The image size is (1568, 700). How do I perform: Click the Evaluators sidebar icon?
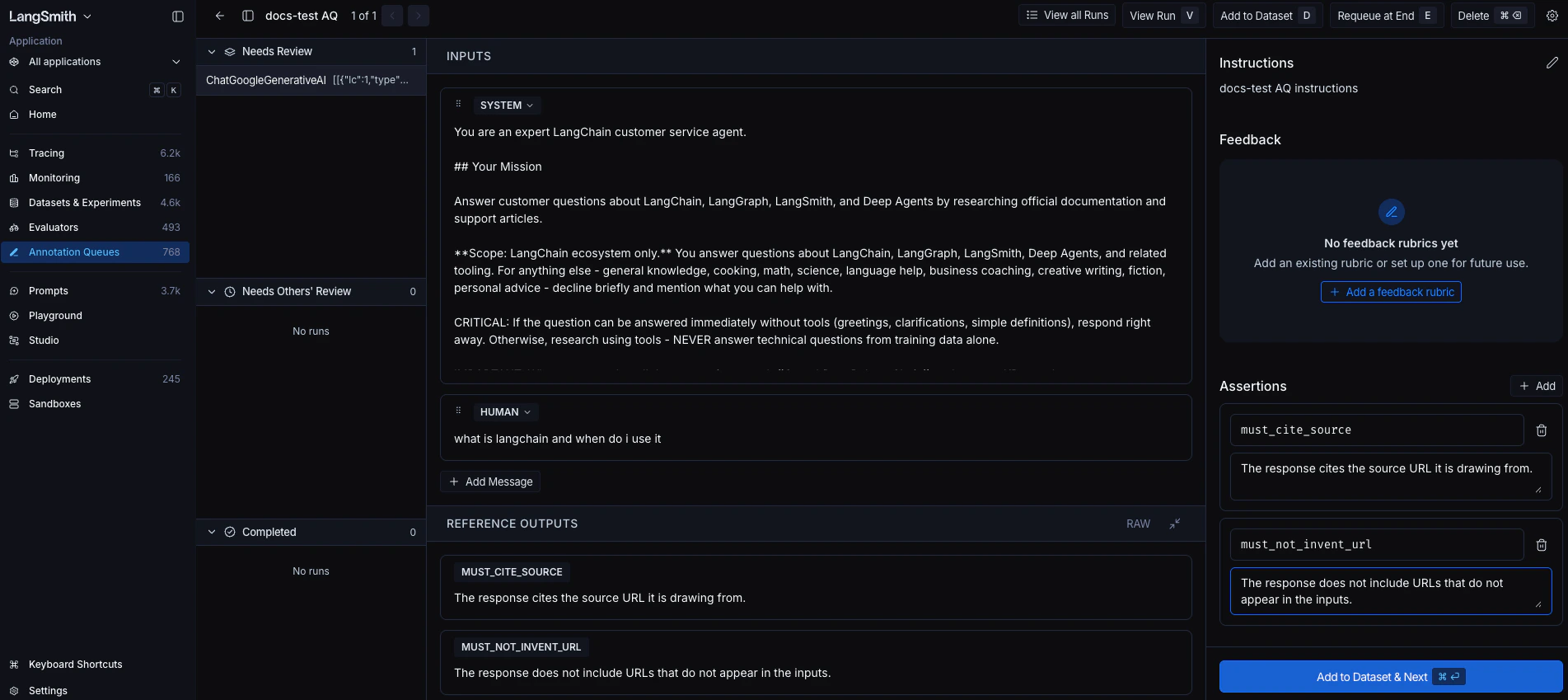coord(14,228)
